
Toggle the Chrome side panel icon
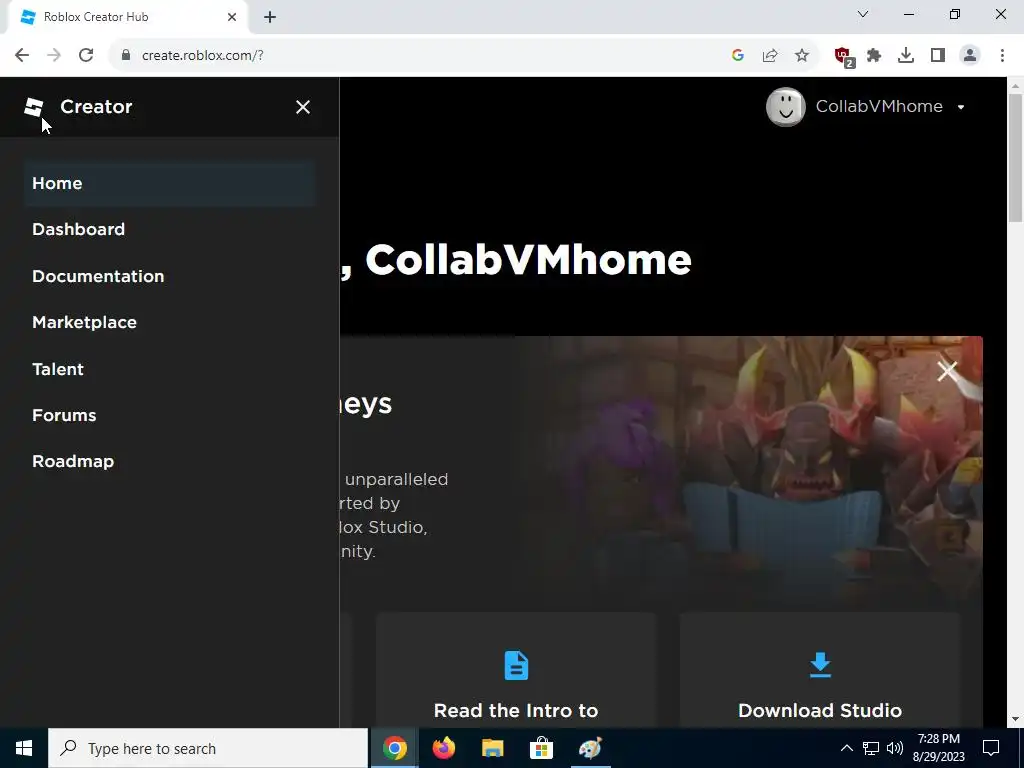point(938,56)
